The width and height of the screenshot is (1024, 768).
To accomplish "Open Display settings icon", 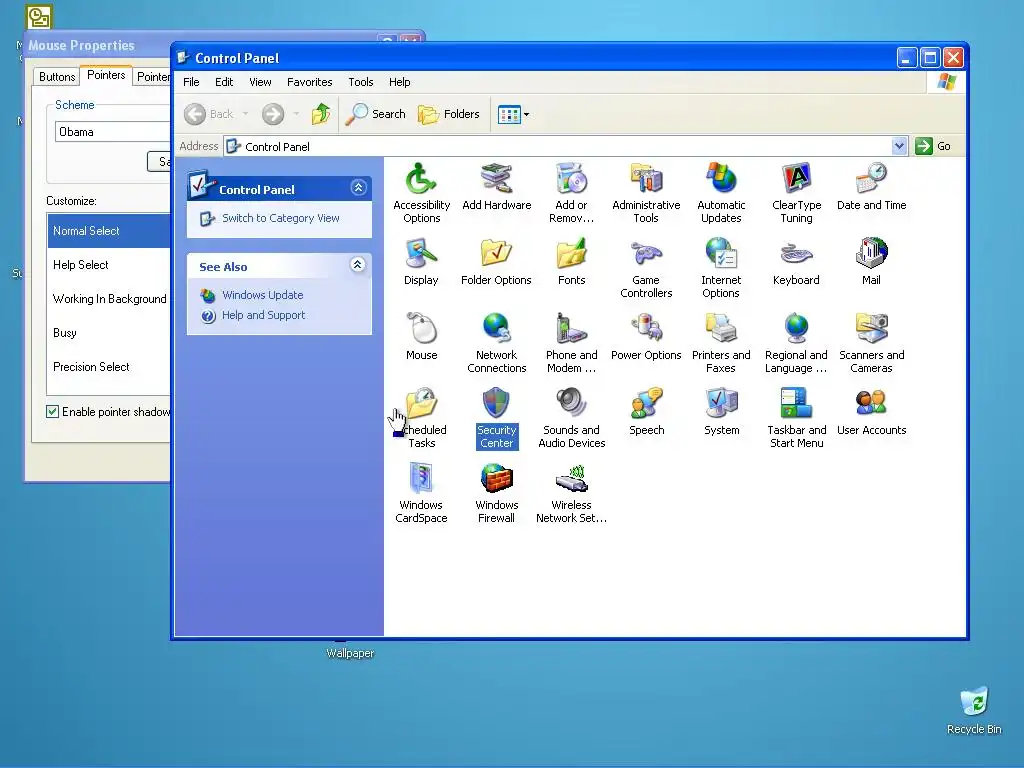I will tap(421, 262).
